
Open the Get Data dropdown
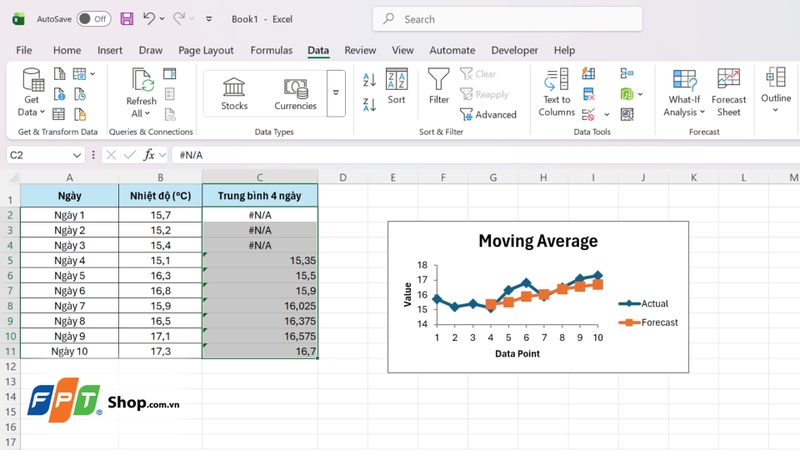coord(32,93)
